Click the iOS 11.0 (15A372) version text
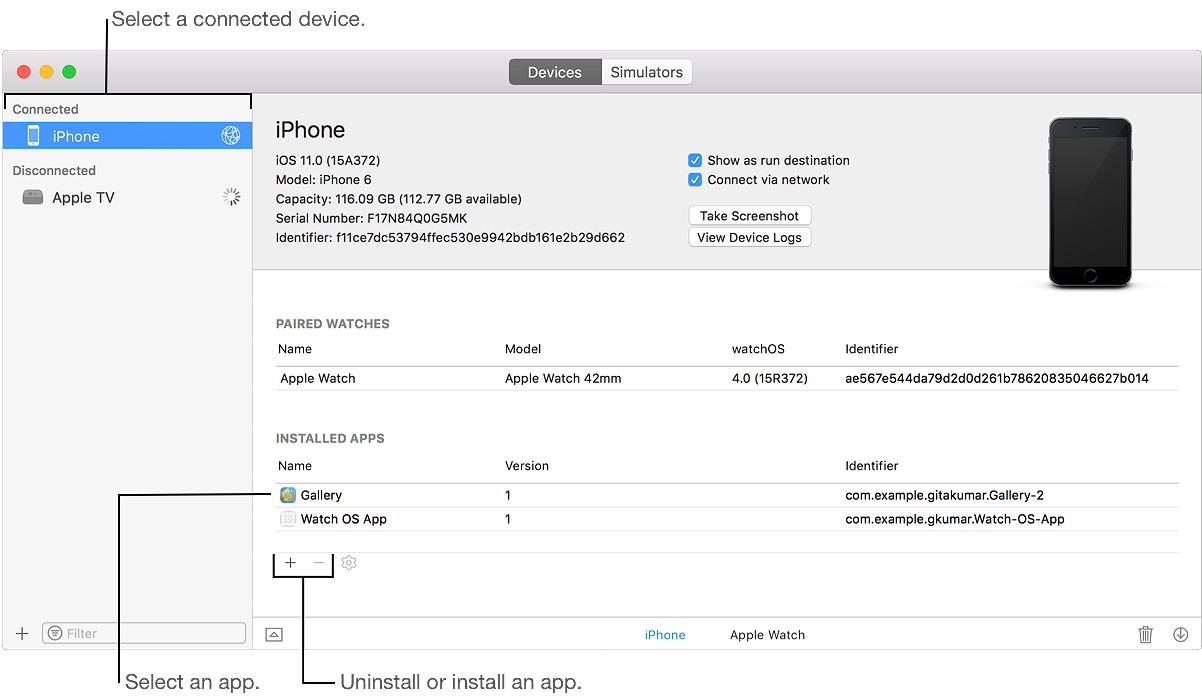 328,160
